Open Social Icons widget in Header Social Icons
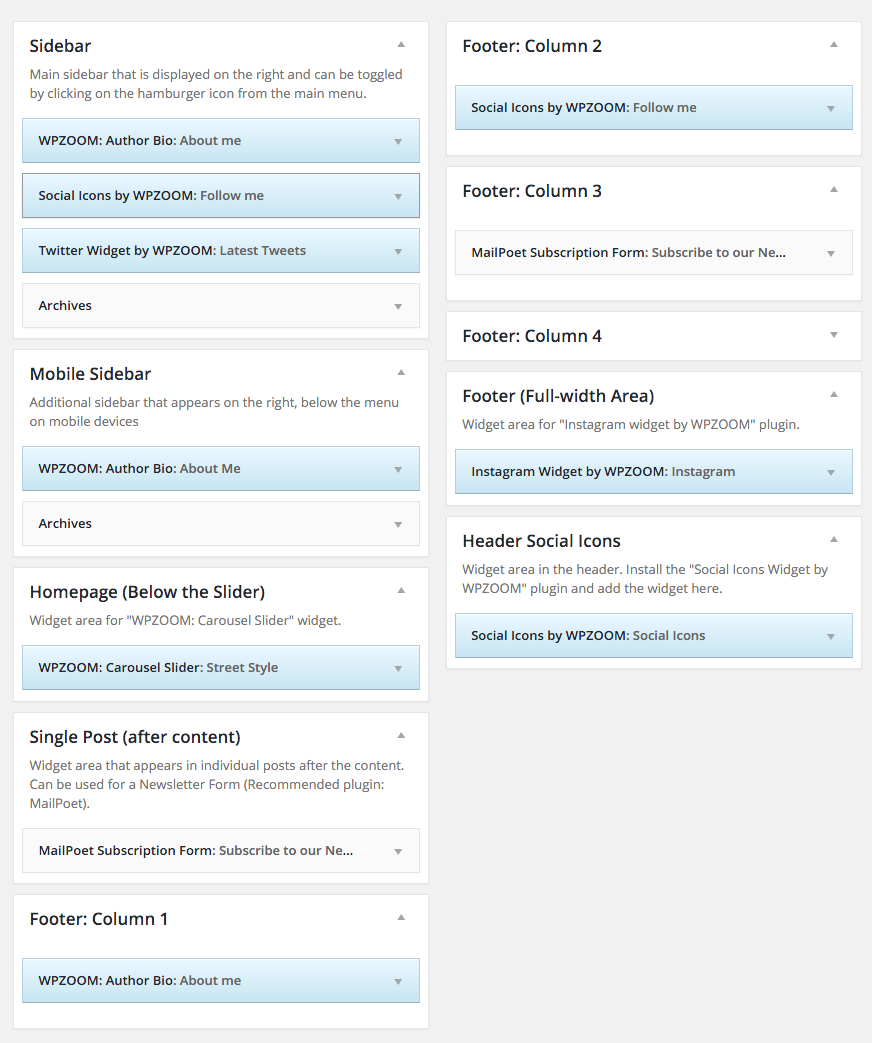 [x=653, y=635]
